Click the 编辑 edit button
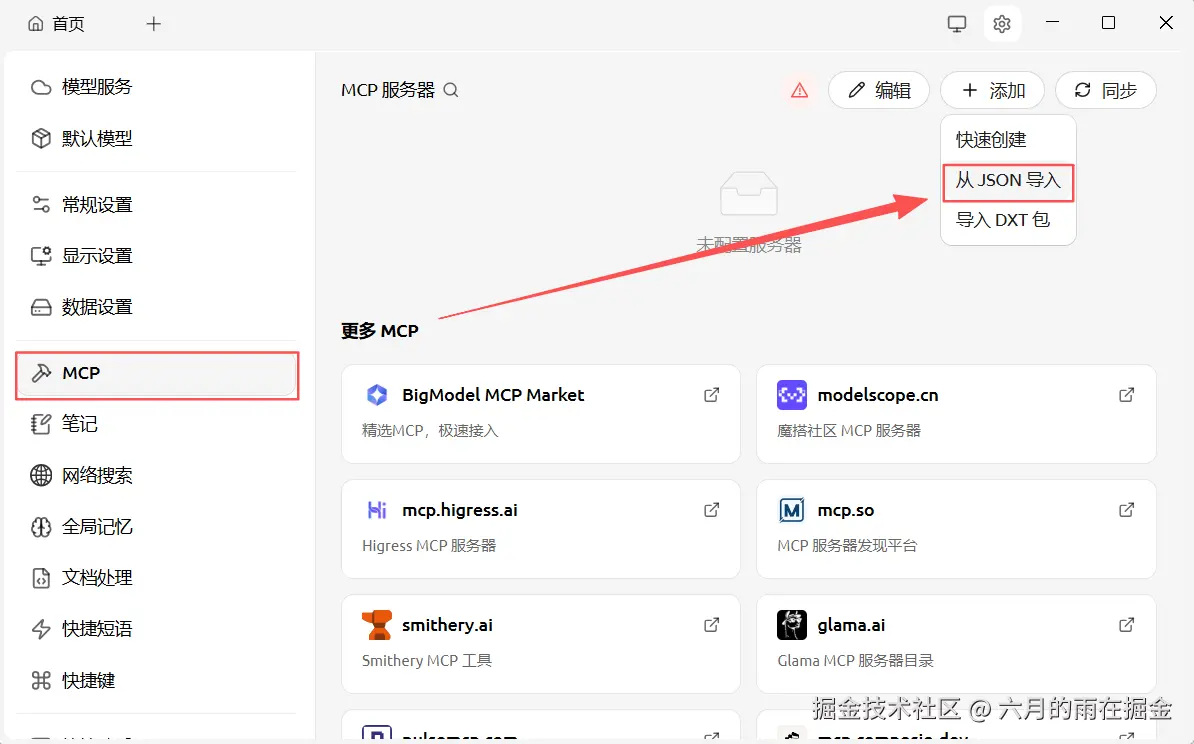The height and width of the screenshot is (744, 1194). pos(879,91)
